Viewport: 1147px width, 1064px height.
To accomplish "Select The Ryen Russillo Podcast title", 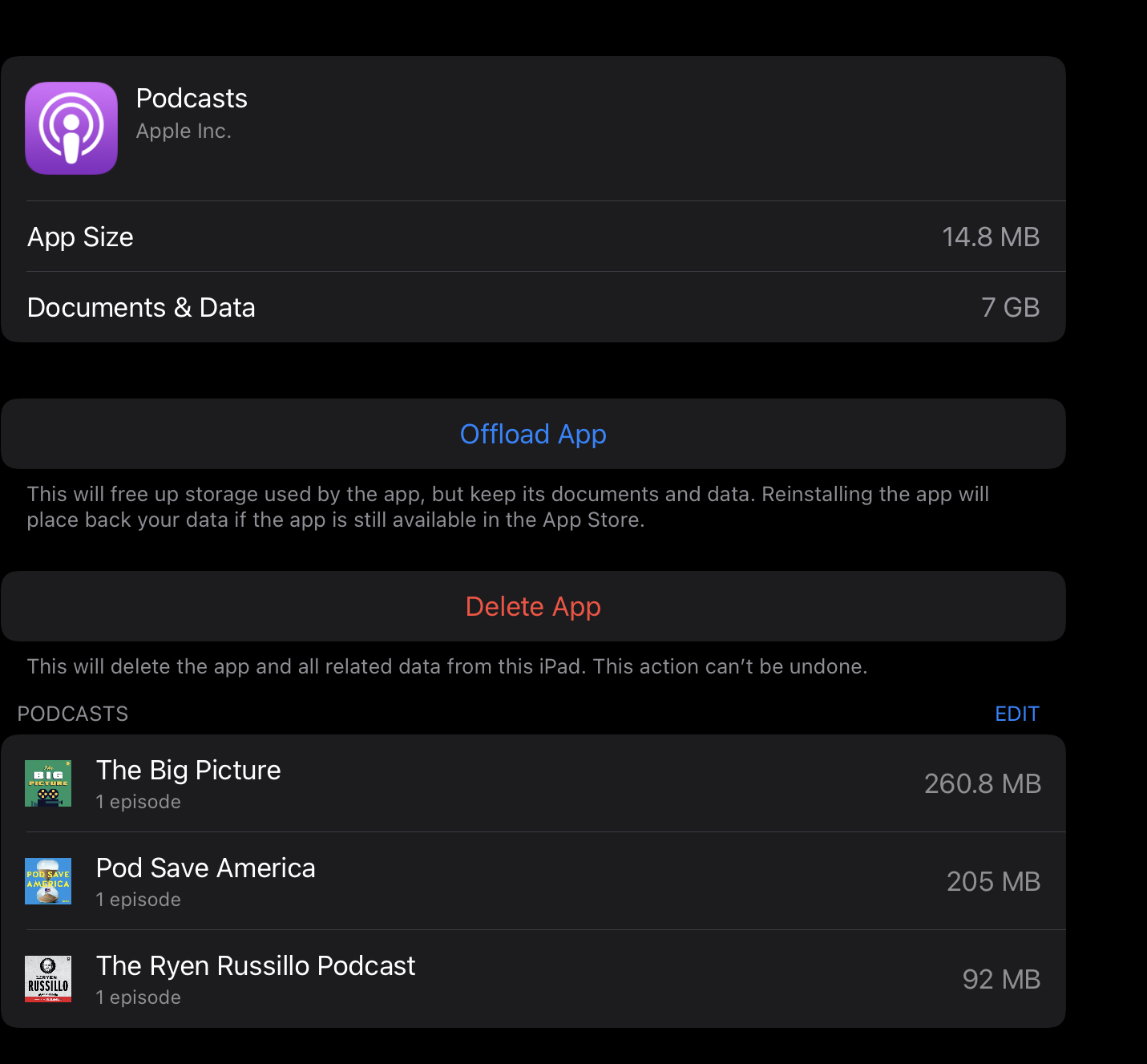I will click(256, 965).
